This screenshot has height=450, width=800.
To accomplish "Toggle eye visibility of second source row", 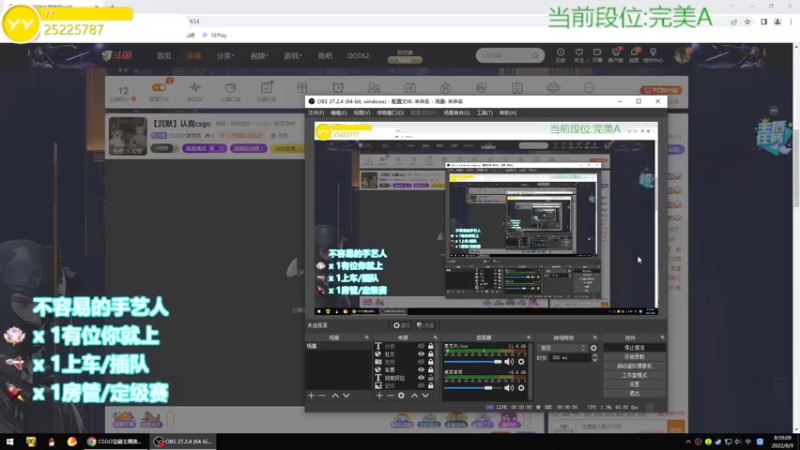I will point(421,354).
